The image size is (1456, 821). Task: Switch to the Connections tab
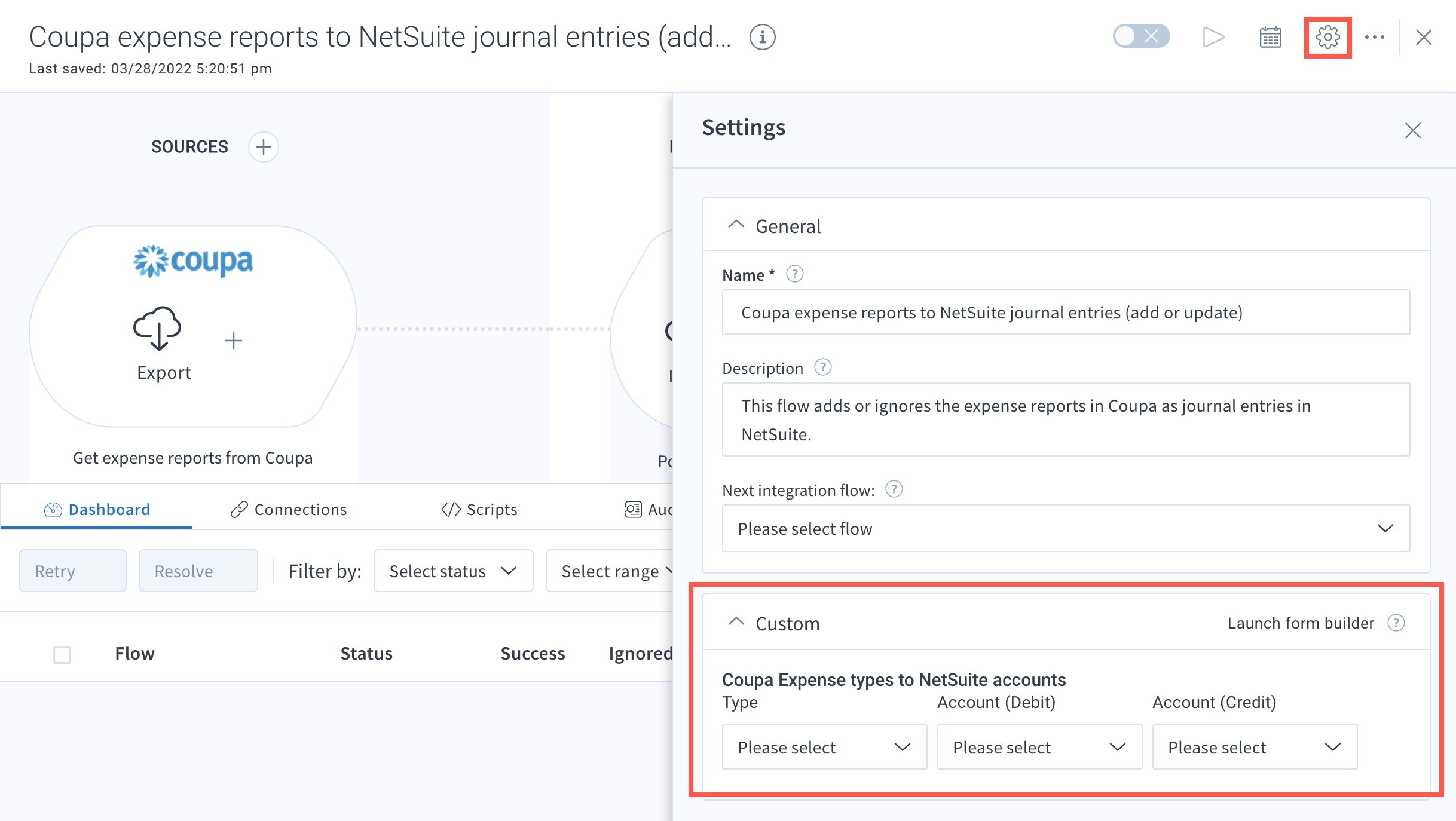(x=289, y=510)
